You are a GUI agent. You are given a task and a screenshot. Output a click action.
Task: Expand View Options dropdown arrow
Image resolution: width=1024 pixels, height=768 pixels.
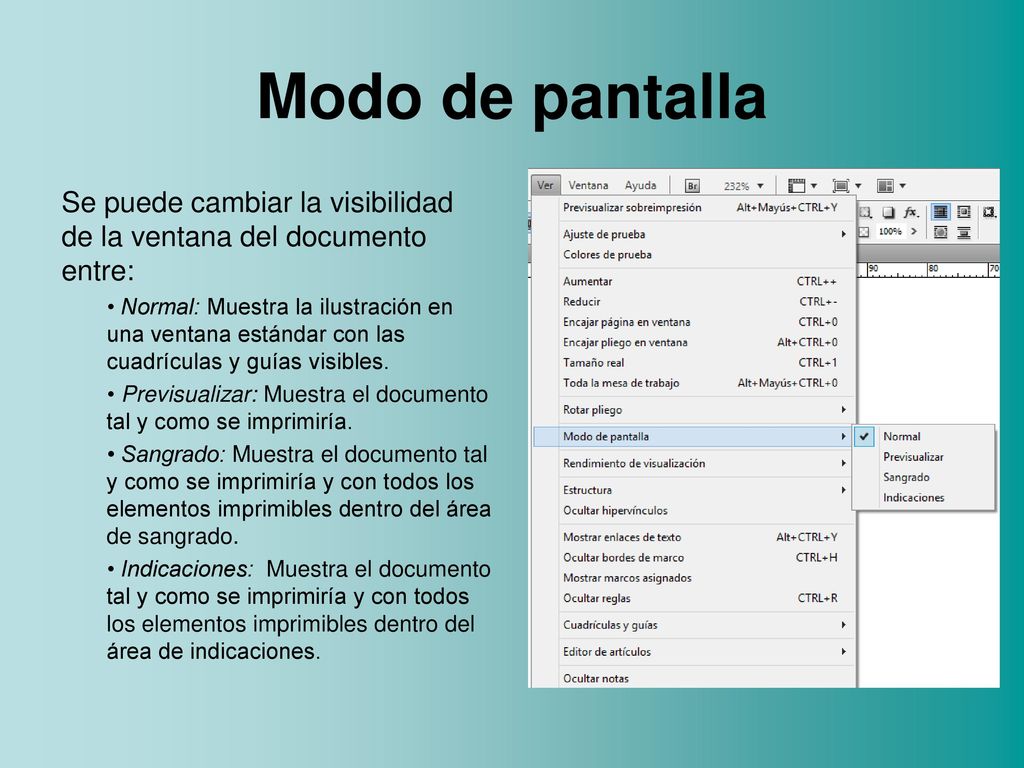tap(814, 186)
